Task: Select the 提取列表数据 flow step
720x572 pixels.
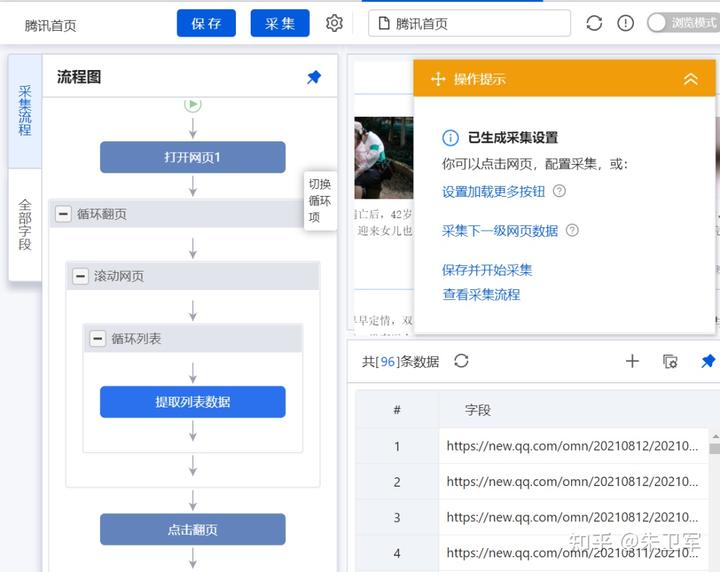Action: click(x=192, y=402)
